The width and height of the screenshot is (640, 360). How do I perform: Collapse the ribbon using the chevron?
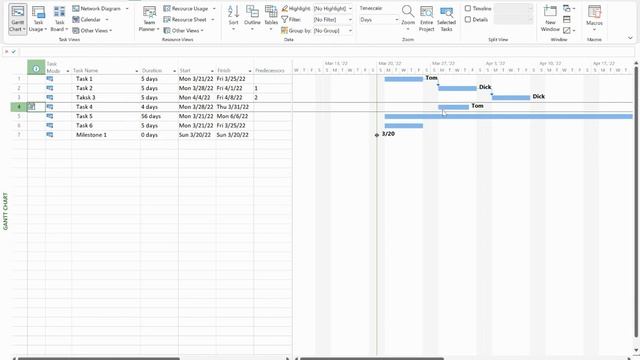click(x=630, y=38)
